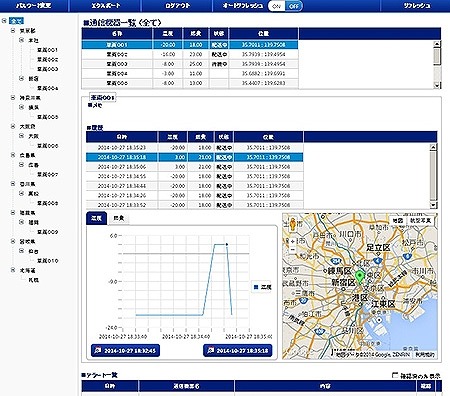Open end date calendar 2014-10-27 18:35:18
This screenshot has width=450, height=396.
click(x=238, y=350)
